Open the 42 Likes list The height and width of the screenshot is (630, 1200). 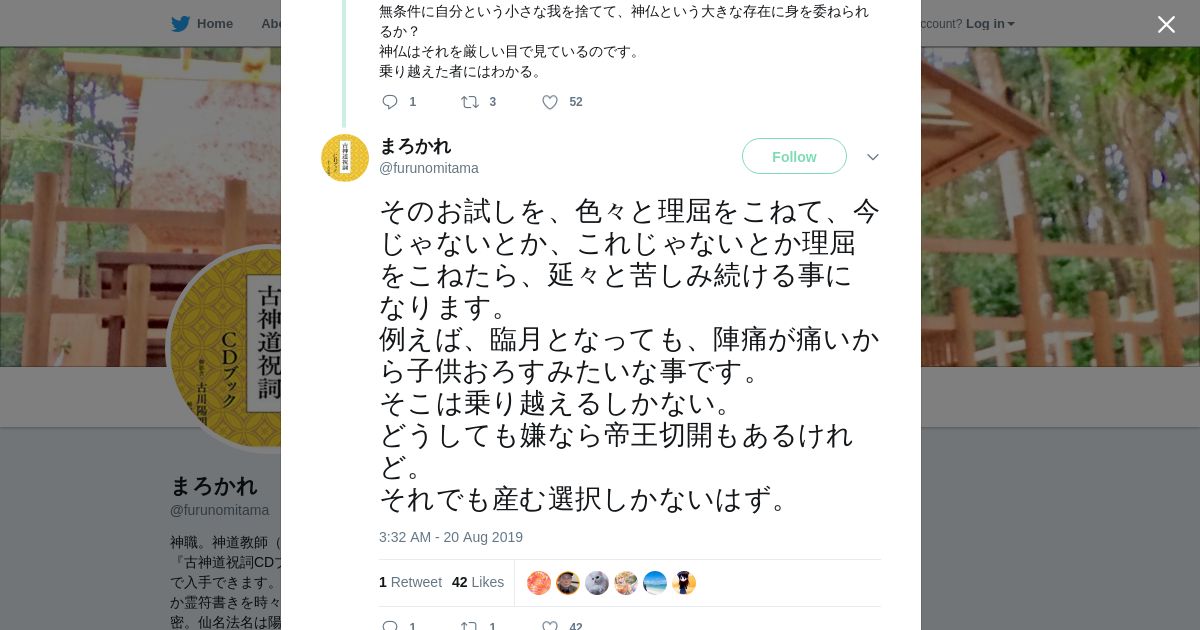click(x=478, y=582)
